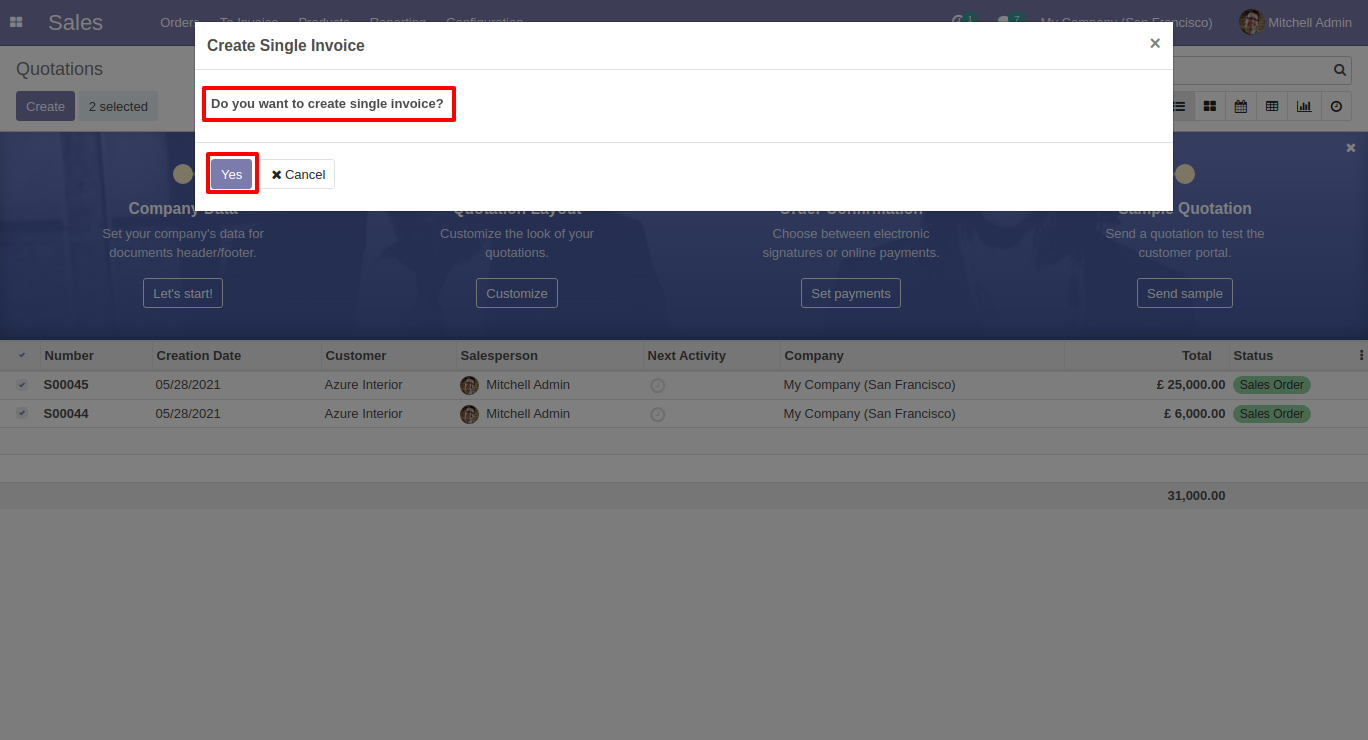Sort by Status column header
The width and height of the screenshot is (1368, 740).
(1253, 355)
